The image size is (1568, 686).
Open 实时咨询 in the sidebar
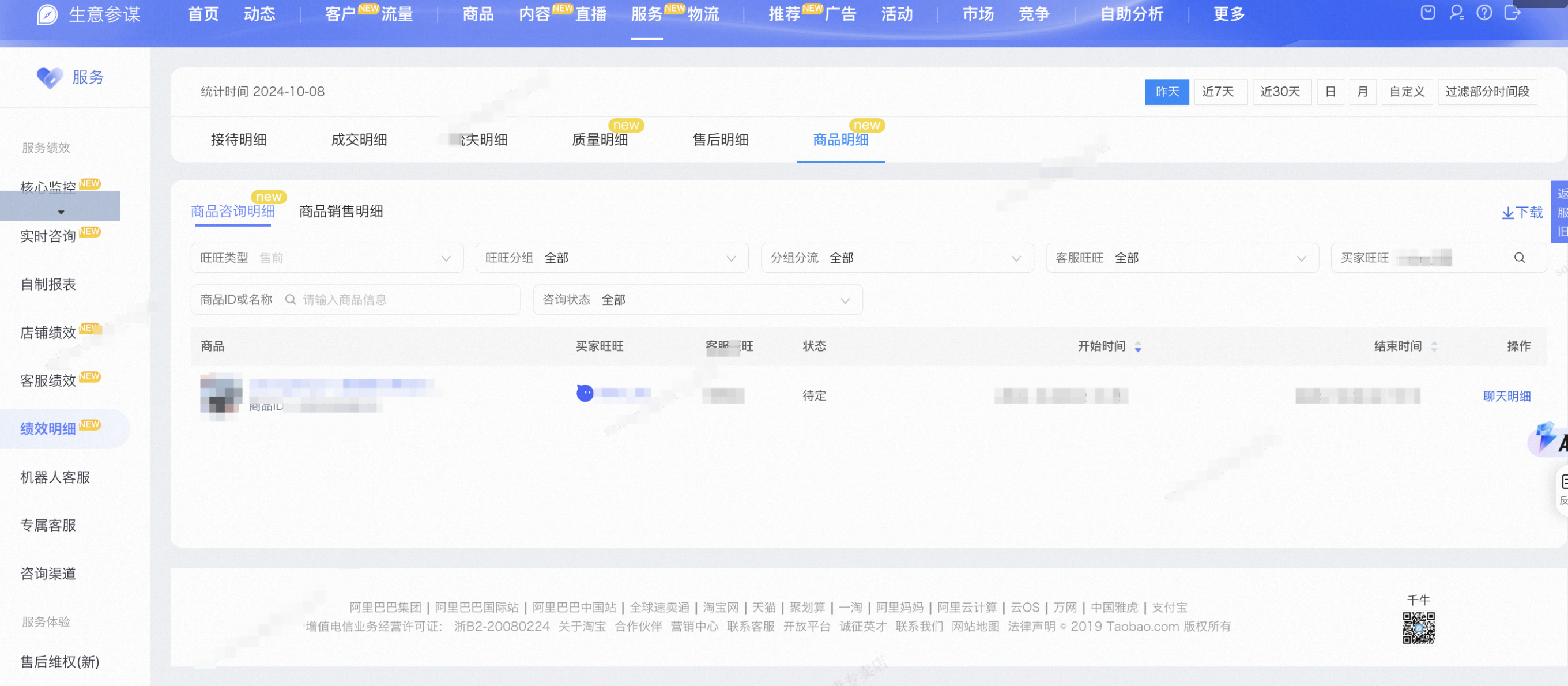[48, 236]
